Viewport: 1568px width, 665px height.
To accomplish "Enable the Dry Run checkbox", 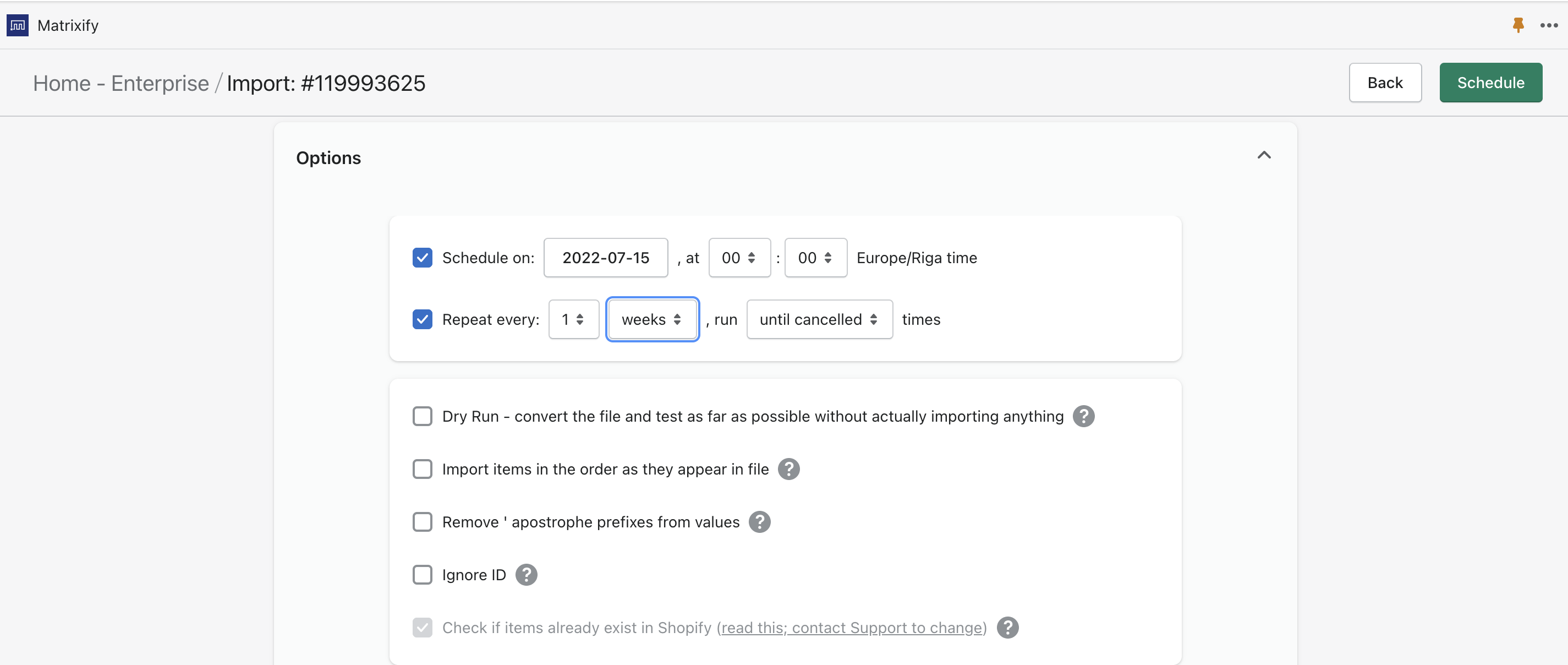I will (x=423, y=417).
